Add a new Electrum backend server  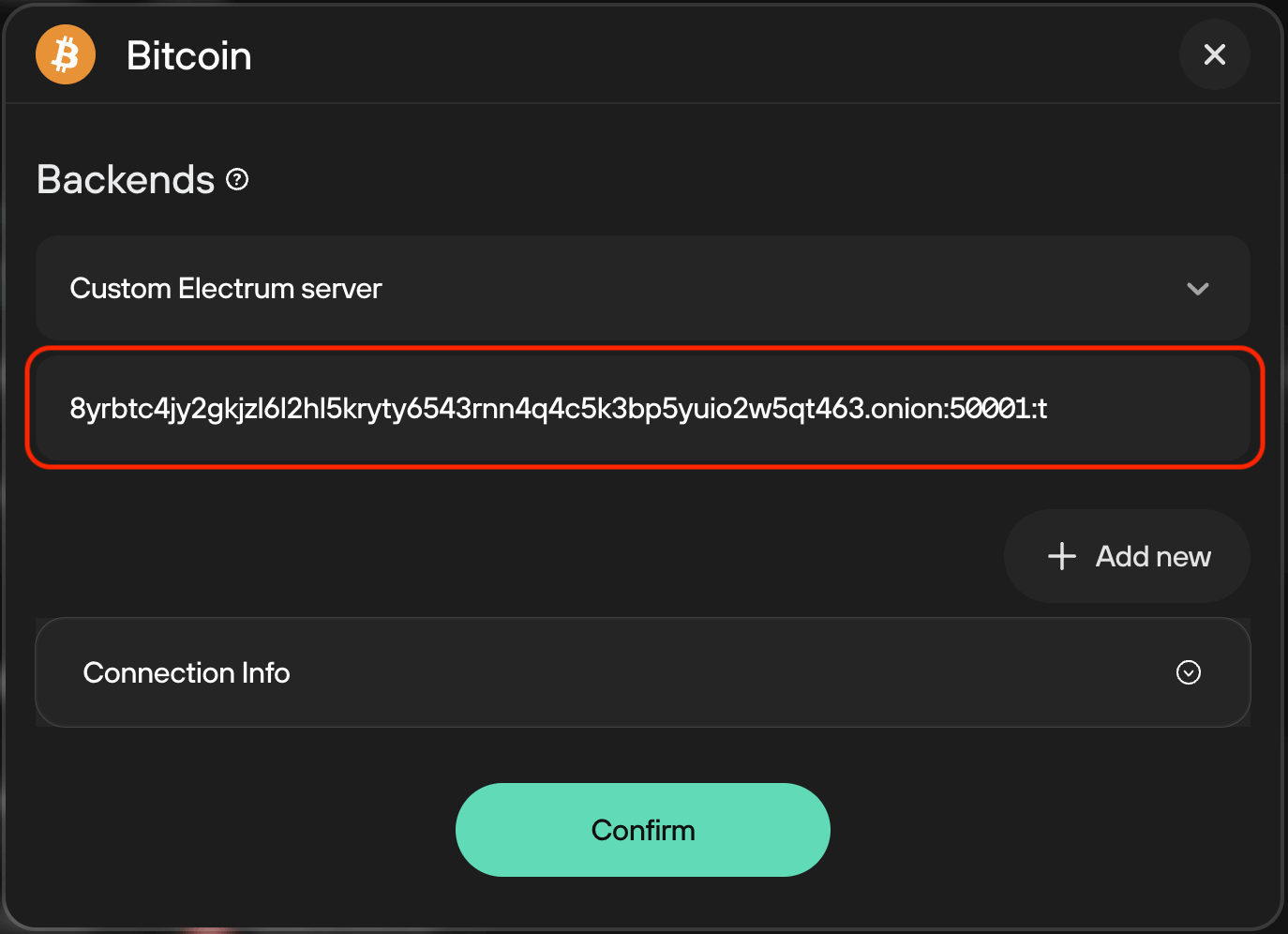1126,556
